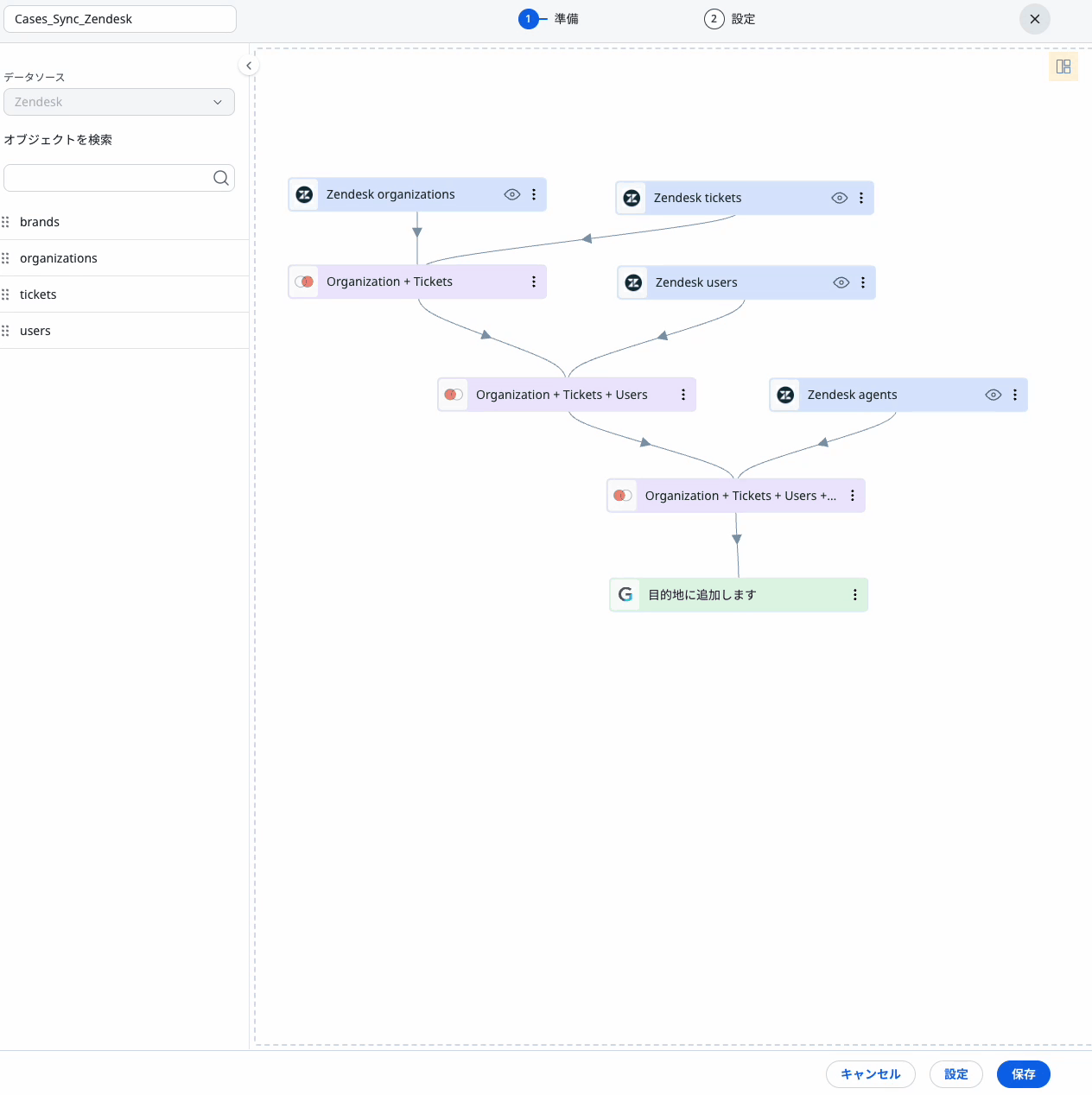
Task: Open the layout panel icon in canvas corner
Action: (x=1063, y=66)
